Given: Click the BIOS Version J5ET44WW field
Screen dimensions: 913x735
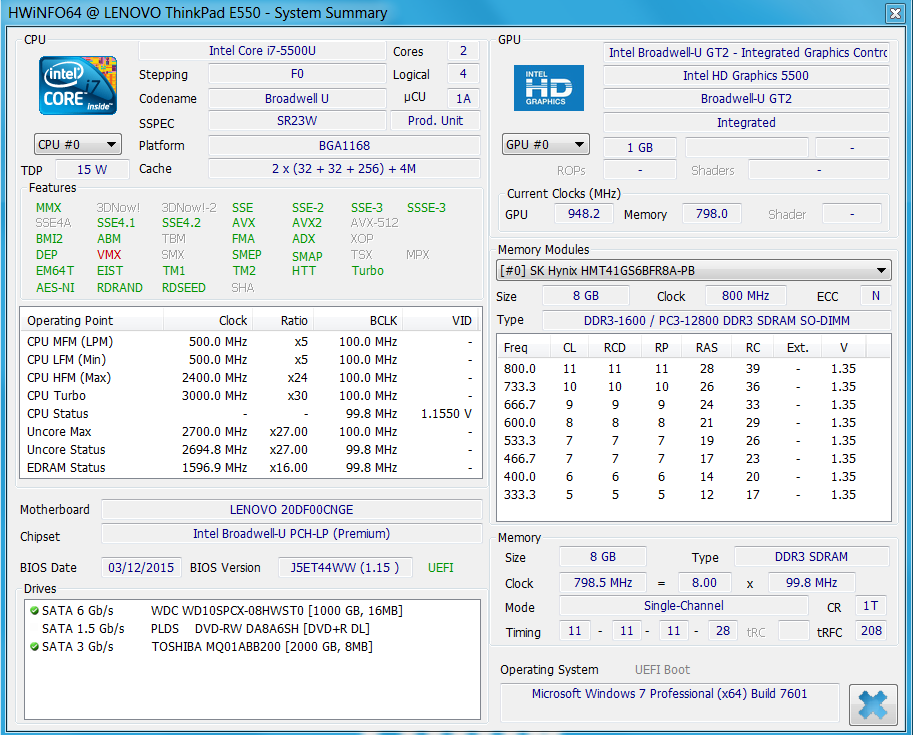Looking at the screenshot, I should pyautogui.click(x=345, y=568).
